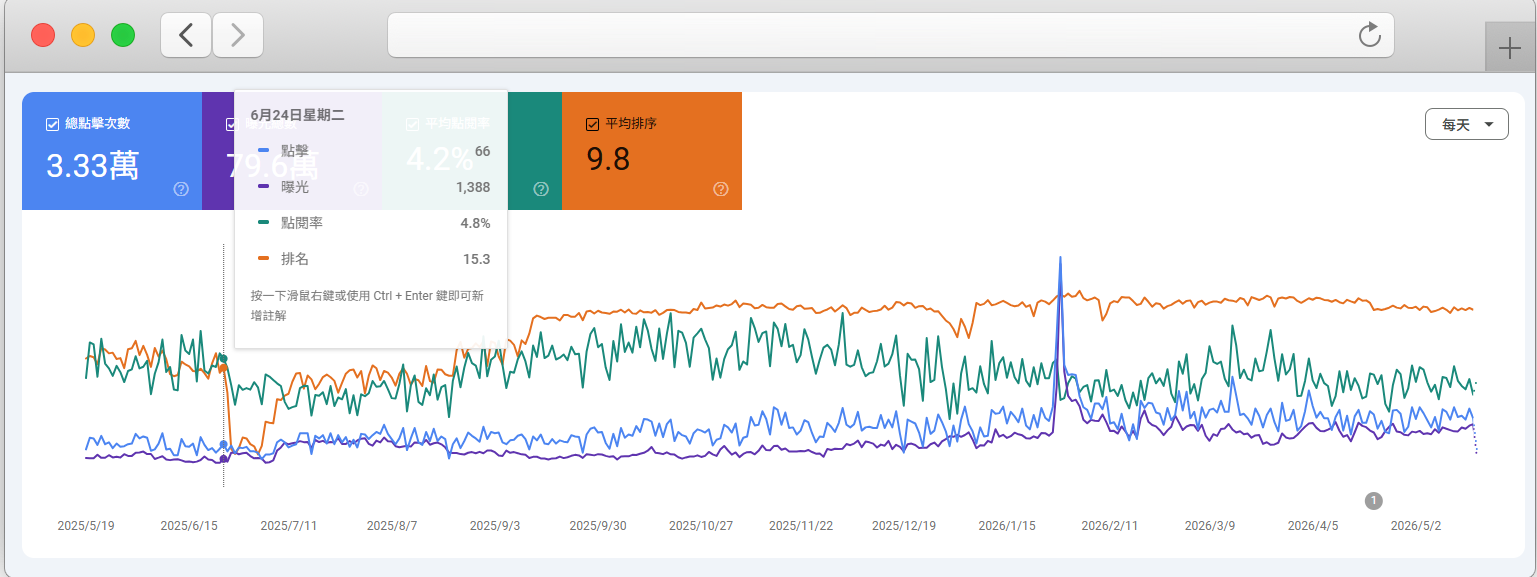This screenshot has width=1537, height=577.
Task: Focus the browser address bar
Action: (890, 36)
